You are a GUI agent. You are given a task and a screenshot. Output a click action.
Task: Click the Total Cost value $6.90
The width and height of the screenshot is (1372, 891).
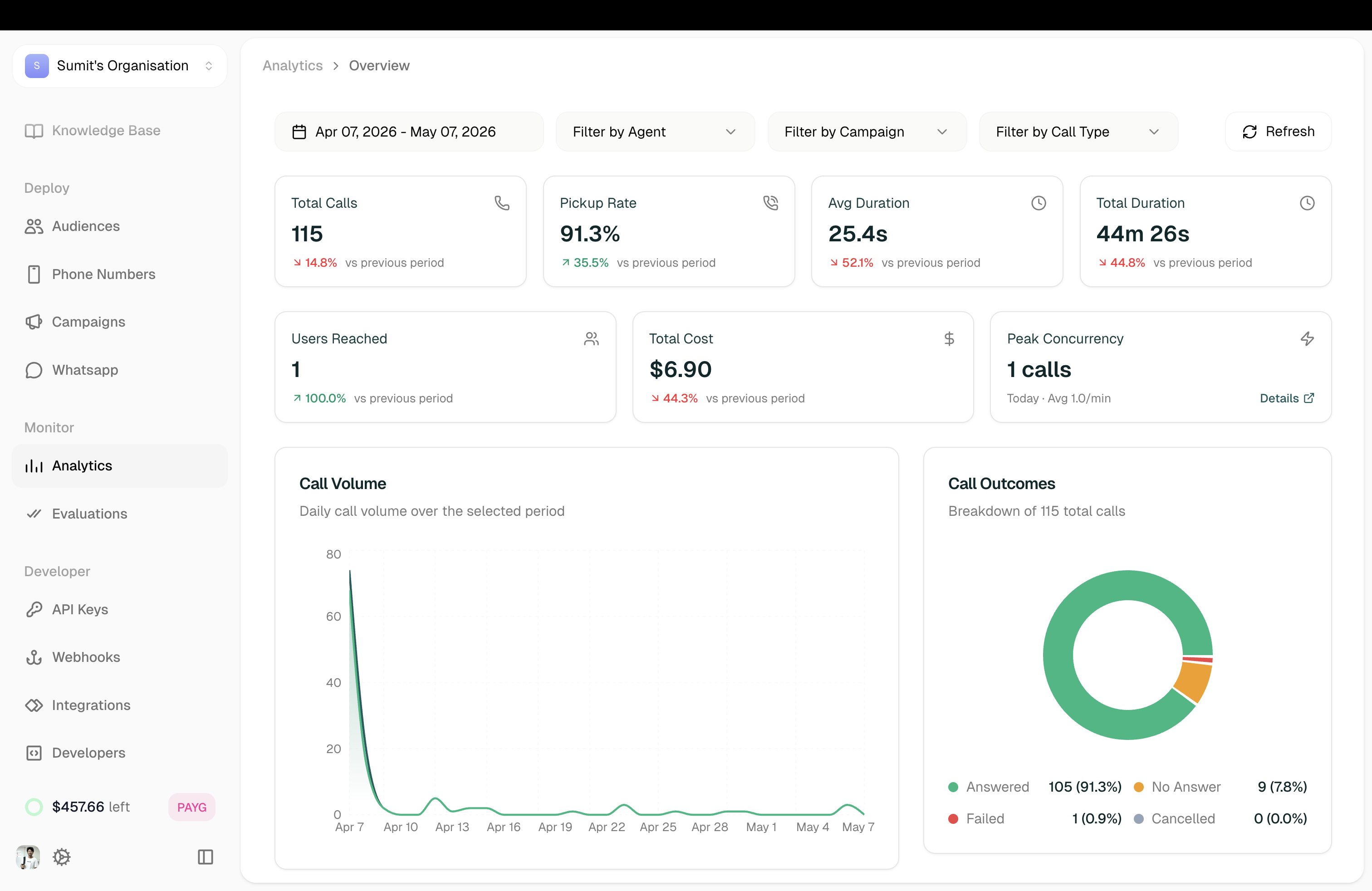681,369
